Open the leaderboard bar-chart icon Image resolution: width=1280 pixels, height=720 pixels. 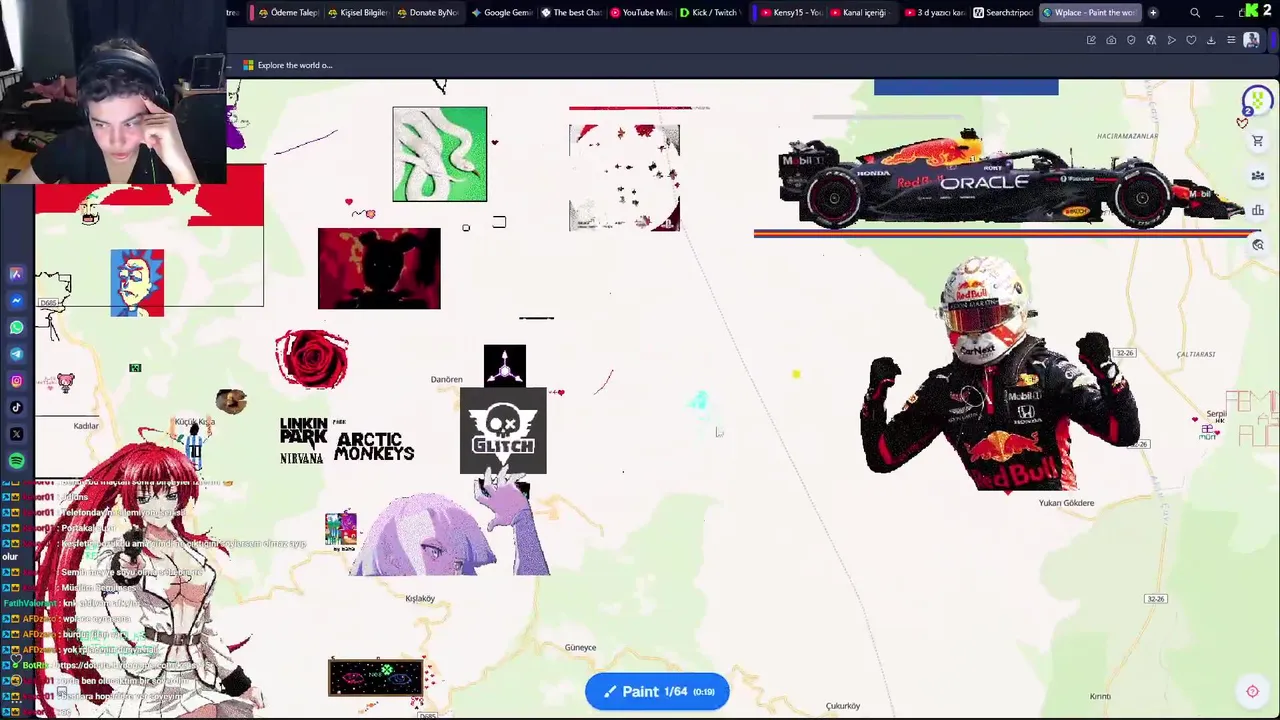tap(1258, 210)
